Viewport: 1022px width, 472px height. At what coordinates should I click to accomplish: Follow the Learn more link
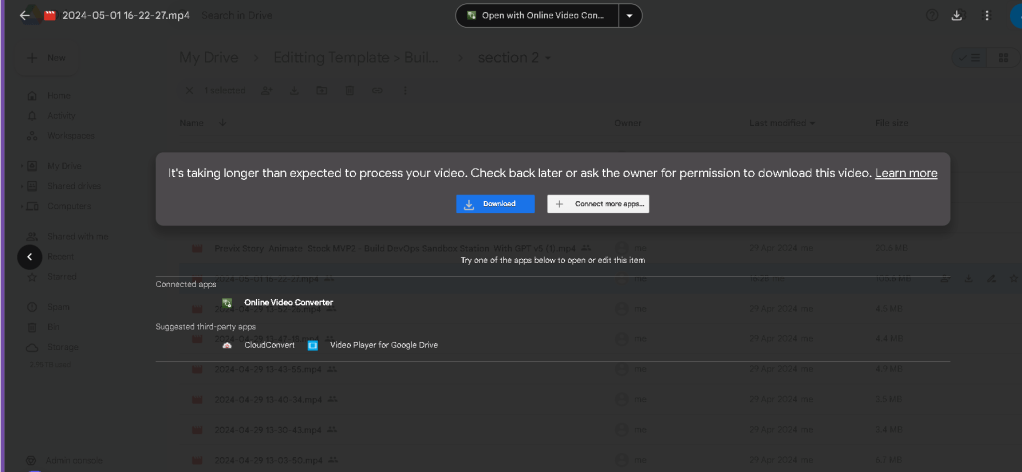pos(906,173)
